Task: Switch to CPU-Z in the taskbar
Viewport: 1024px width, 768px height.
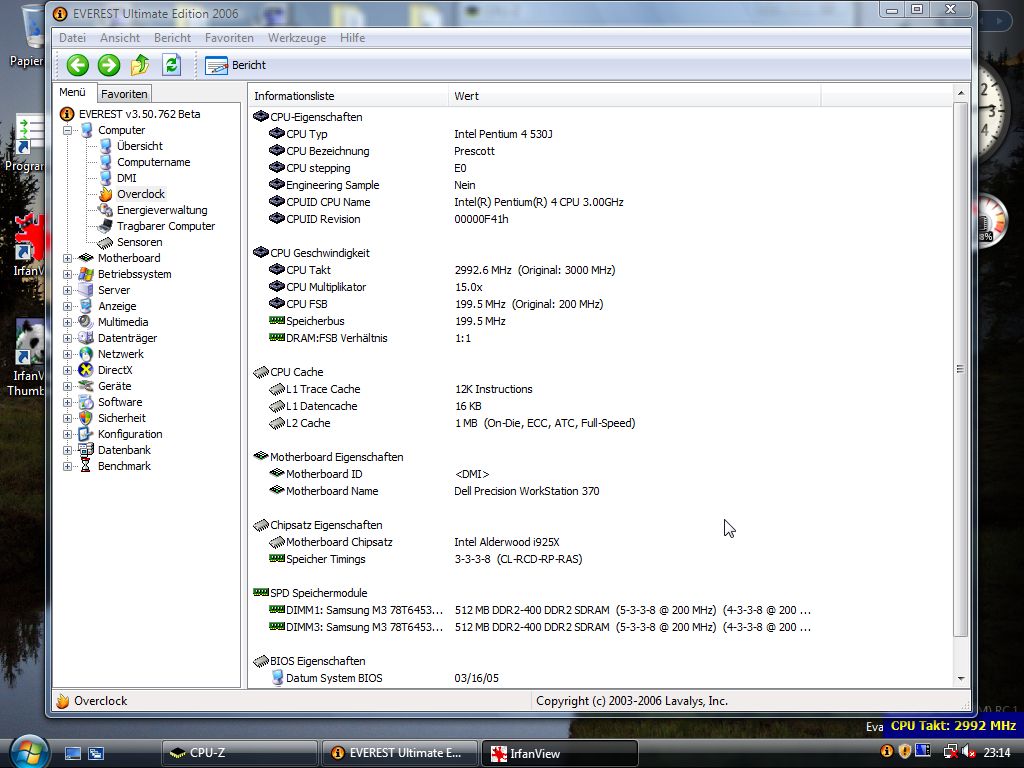Action: click(x=239, y=753)
